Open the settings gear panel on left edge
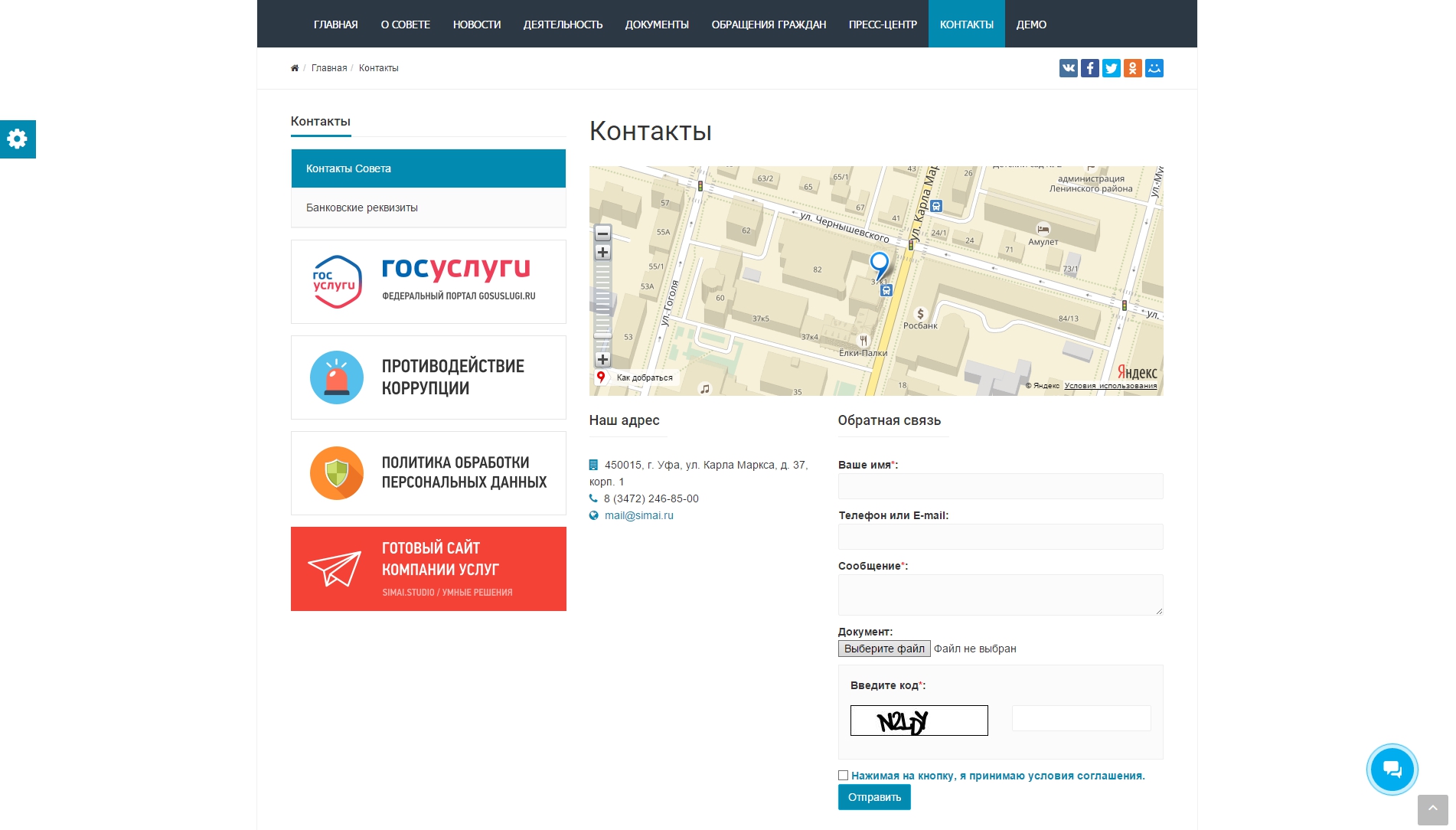1456x830 pixels. (x=18, y=139)
